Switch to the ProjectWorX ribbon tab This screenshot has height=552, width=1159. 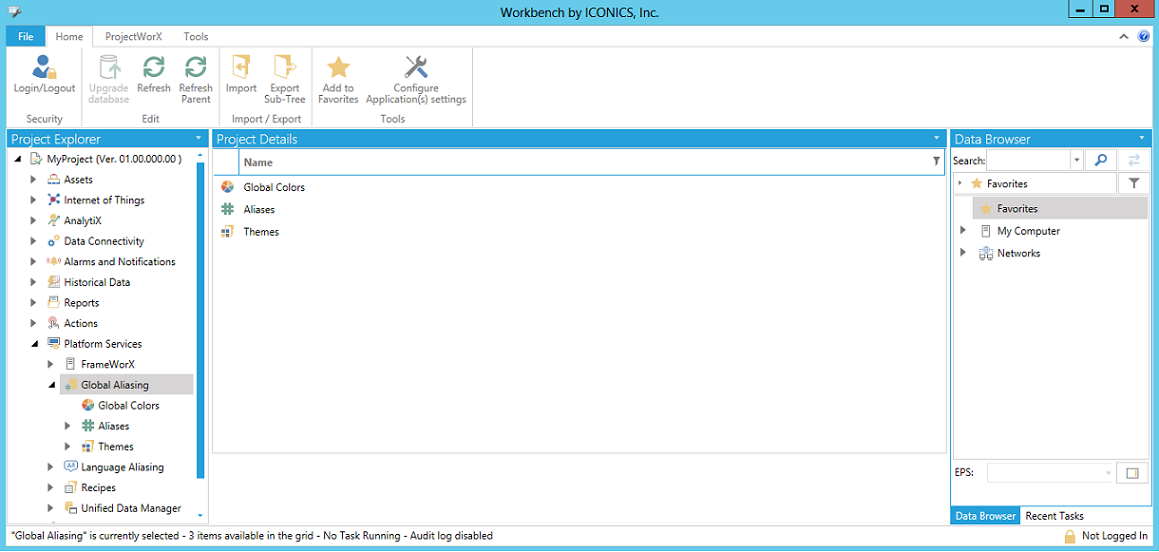[133, 37]
